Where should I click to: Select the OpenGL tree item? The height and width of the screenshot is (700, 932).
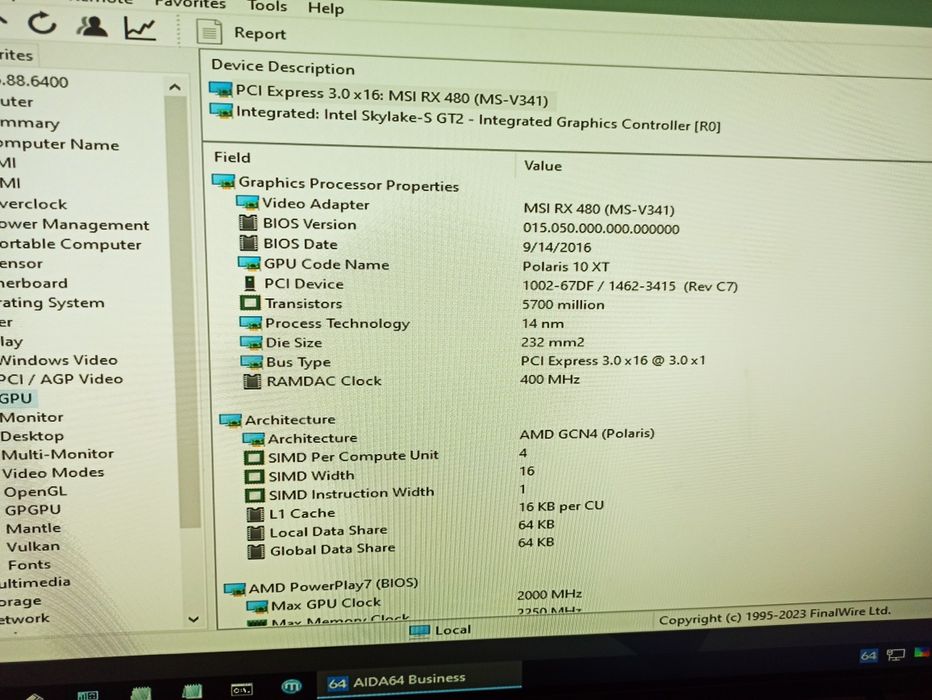[35, 491]
